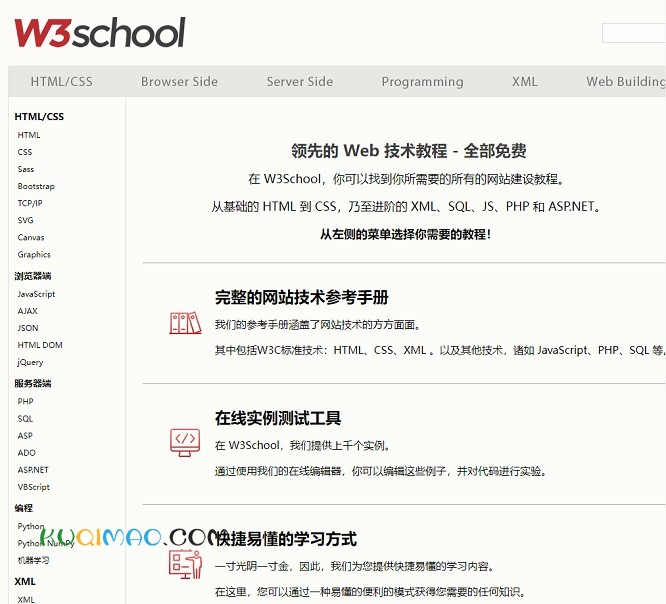Open the Bootstrap tutorial link
Screen dimensions: 666x604
pyautogui.click(x=36, y=186)
